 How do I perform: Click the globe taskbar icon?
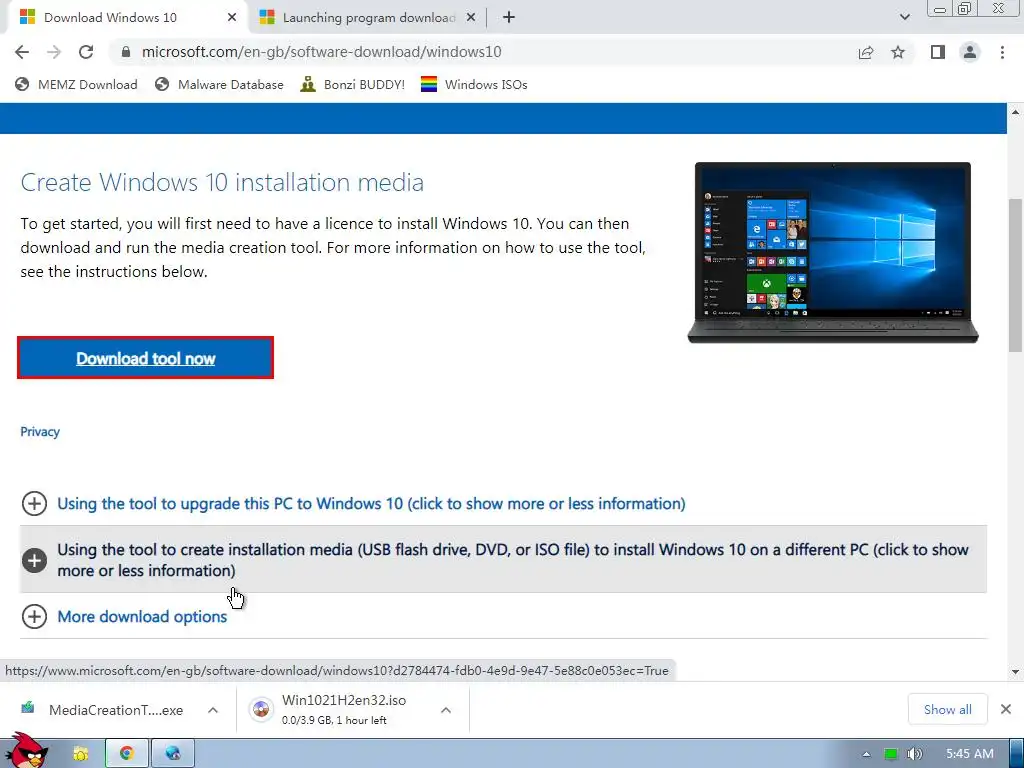(173, 754)
